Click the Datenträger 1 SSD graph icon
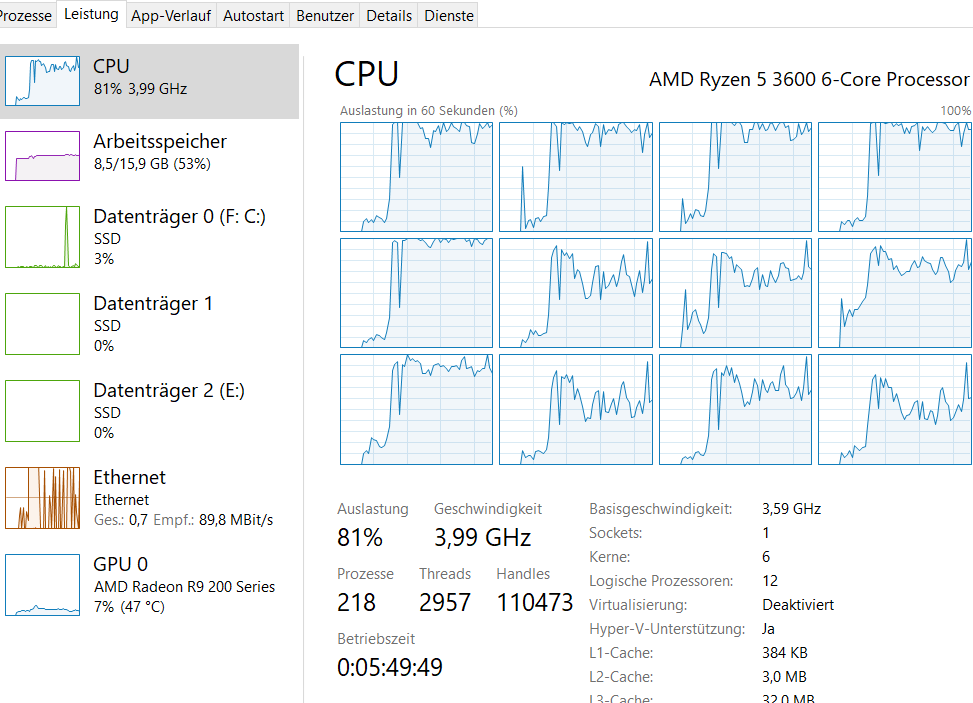973x703 pixels. (42, 324)
